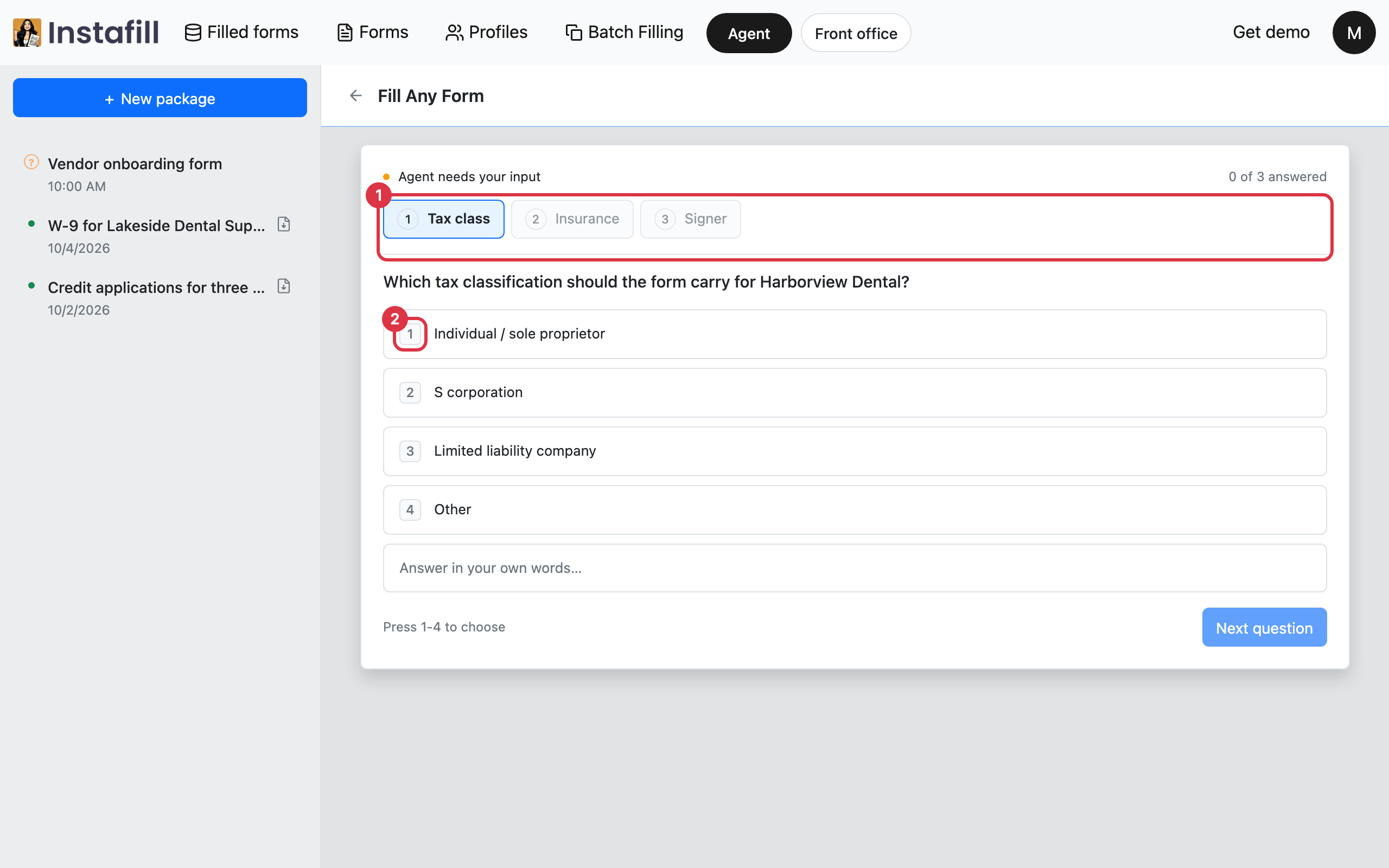The image size is (1389, 868).
Task: Open the Get demo link
Action: [1271, 32]
